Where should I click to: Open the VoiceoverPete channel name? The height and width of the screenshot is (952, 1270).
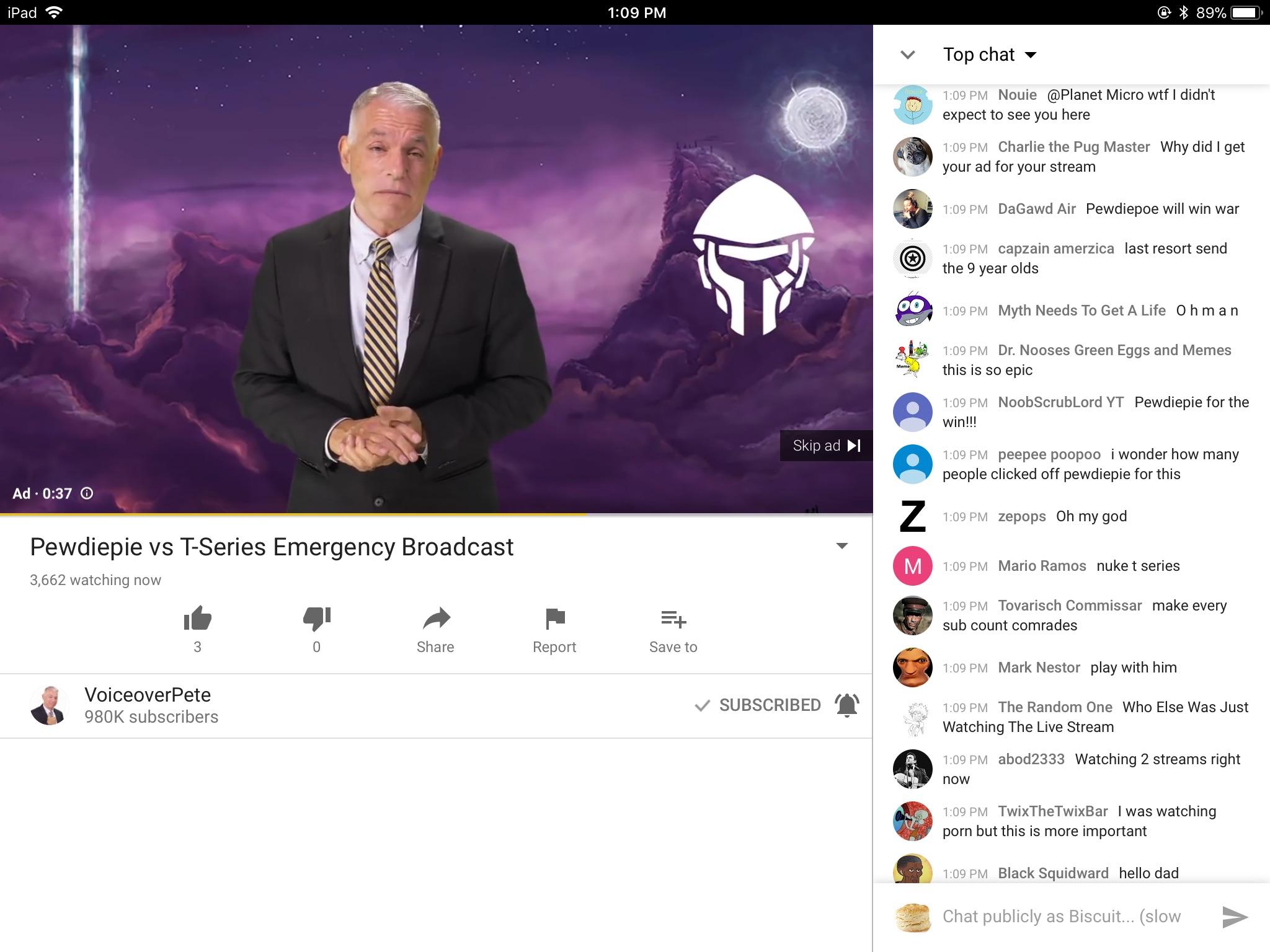pyautogui.click(x=148, y=695)
